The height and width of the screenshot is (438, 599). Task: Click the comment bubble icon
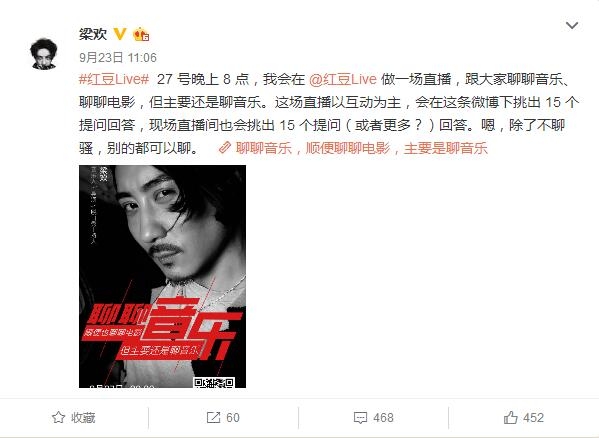360,418
